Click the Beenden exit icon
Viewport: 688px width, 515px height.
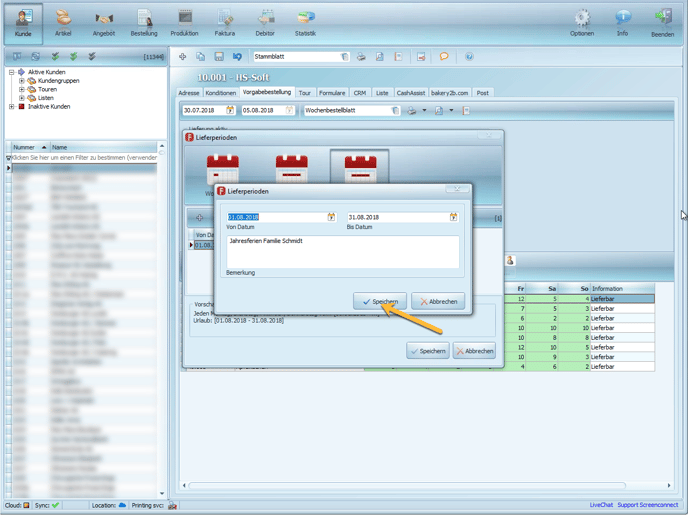662,22
